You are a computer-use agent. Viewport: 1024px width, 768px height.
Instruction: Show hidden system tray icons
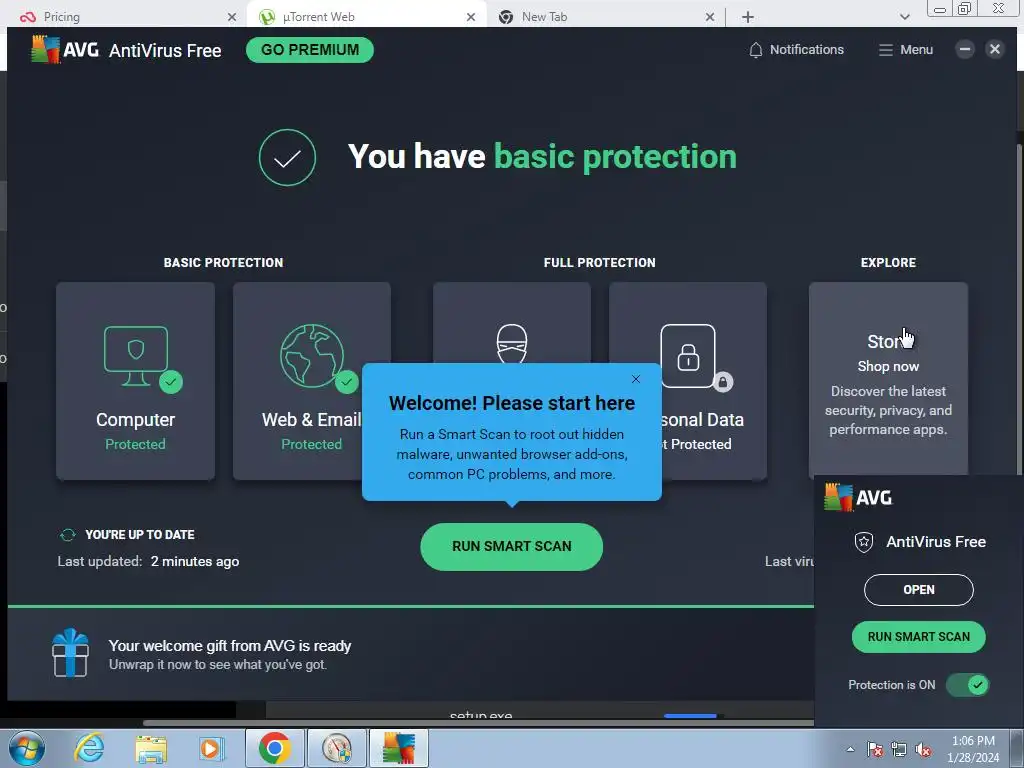850,749
